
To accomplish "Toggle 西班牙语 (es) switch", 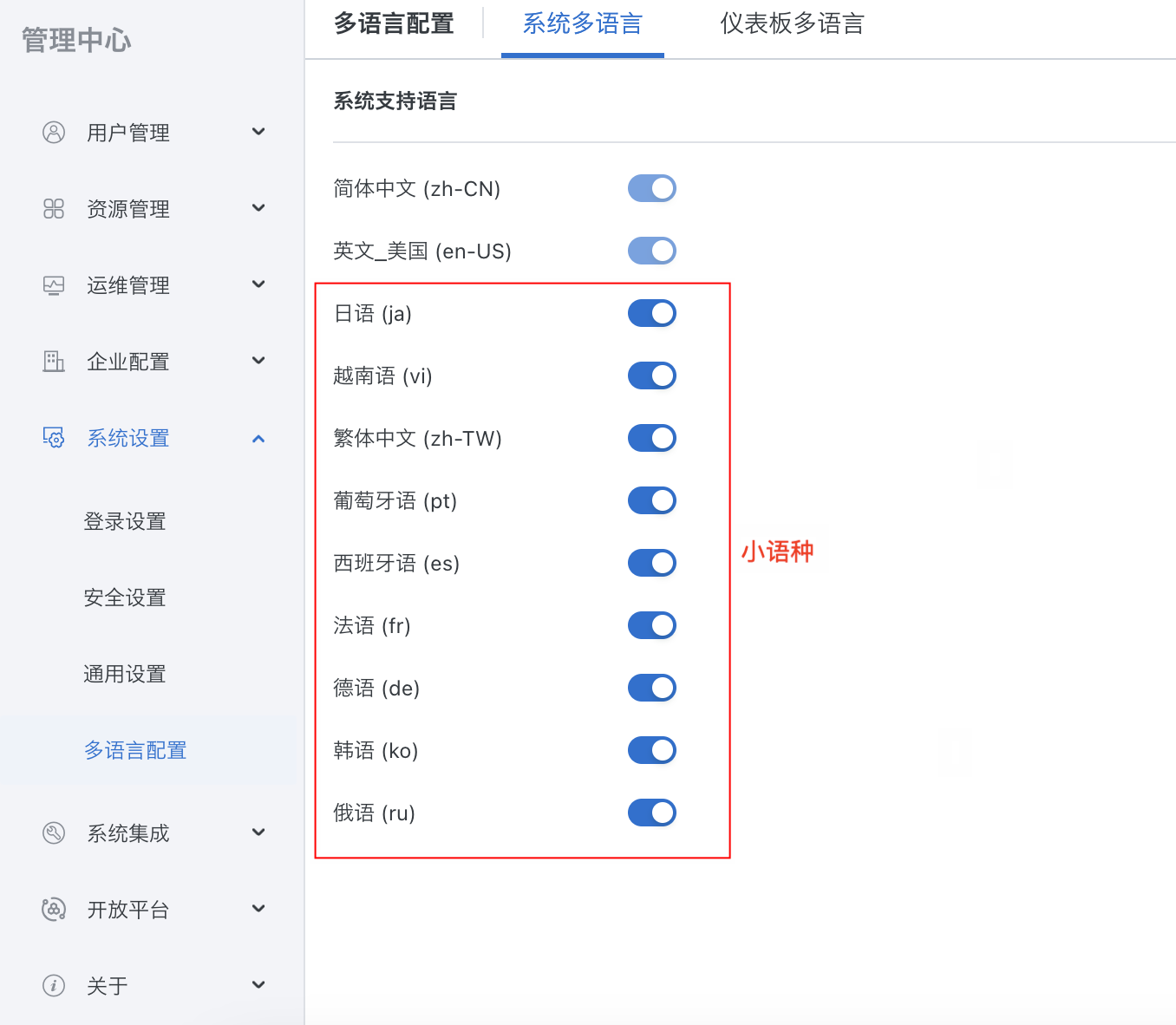I will (x=652, y=563).
